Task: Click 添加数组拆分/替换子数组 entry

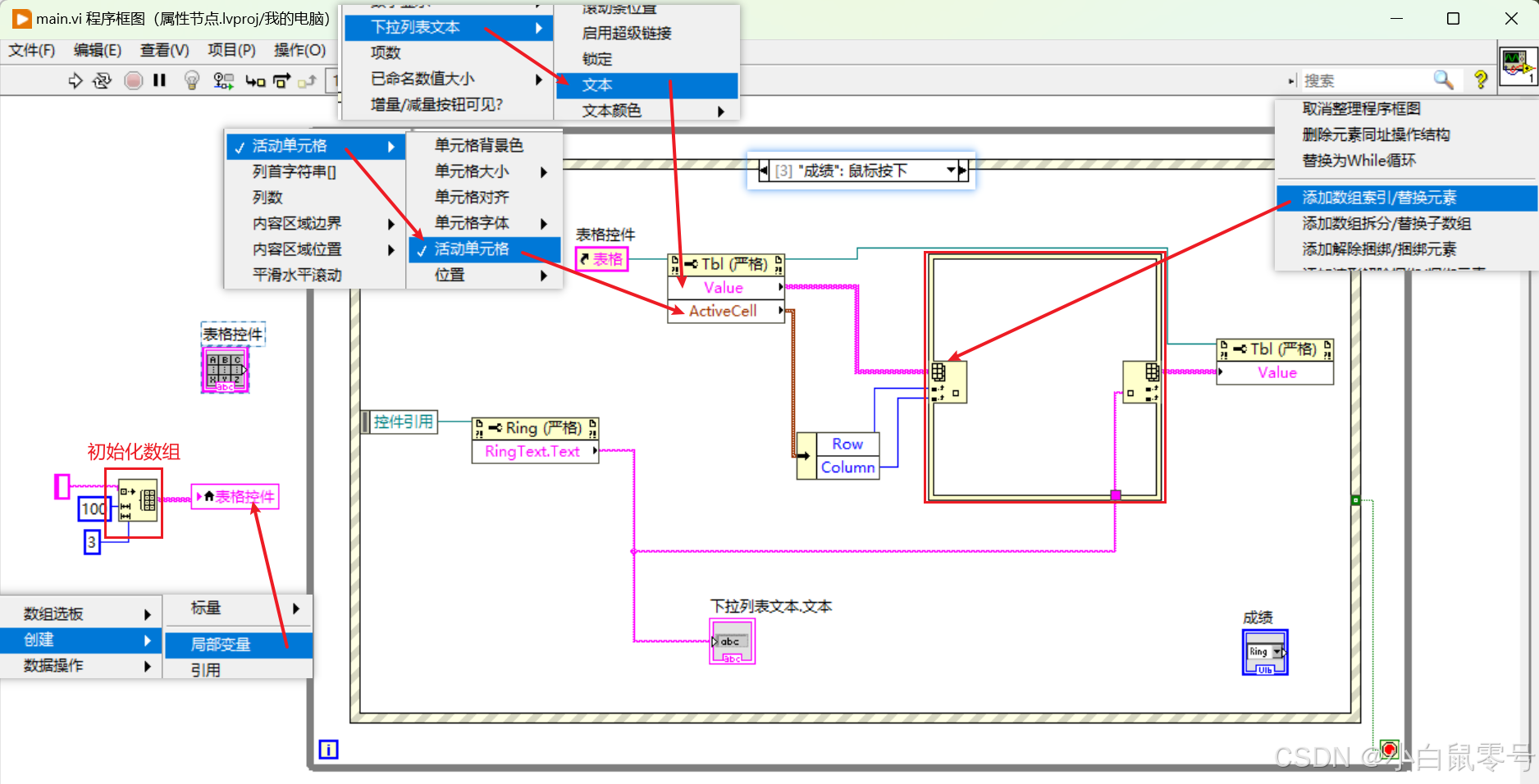Action: point(1406,223)
